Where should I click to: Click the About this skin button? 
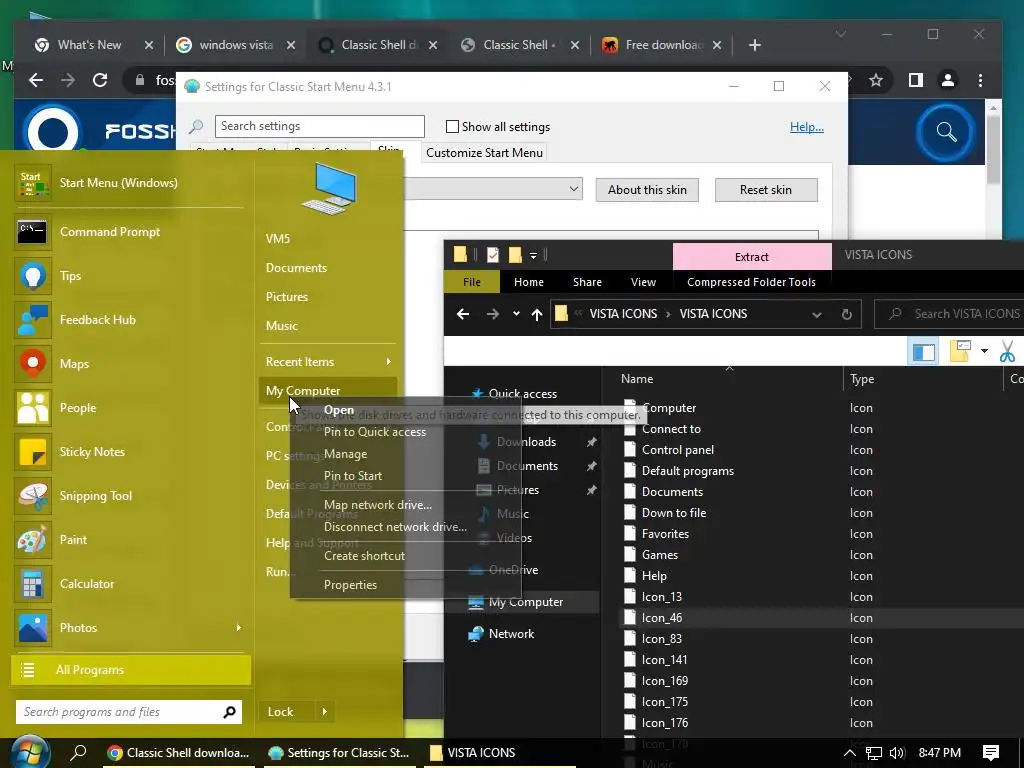pos(647,190)
